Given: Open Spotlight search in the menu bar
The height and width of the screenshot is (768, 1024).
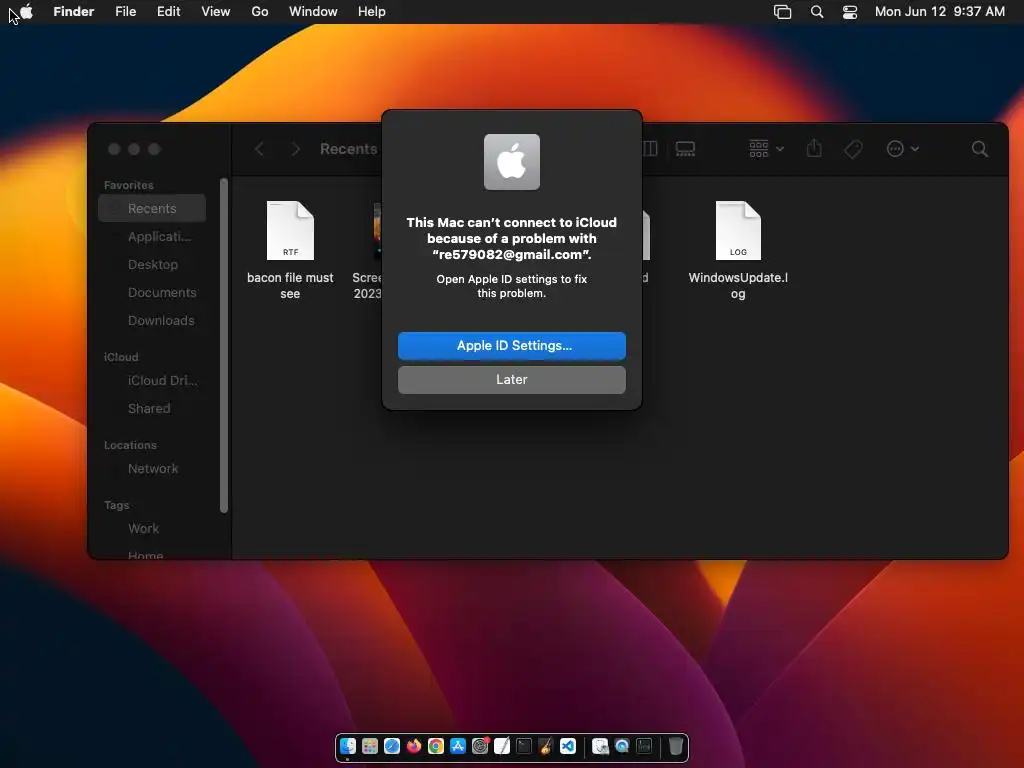Looking at the screenshot, I should click(817, 12).
